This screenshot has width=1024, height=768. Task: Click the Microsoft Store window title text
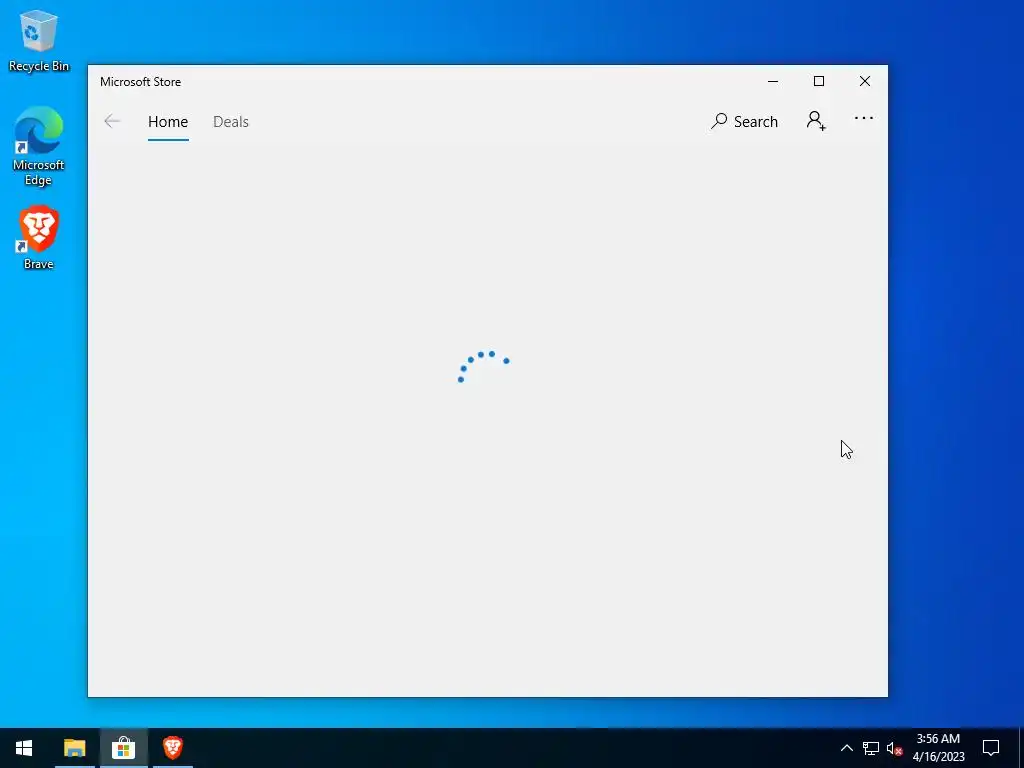click(140, 82)
